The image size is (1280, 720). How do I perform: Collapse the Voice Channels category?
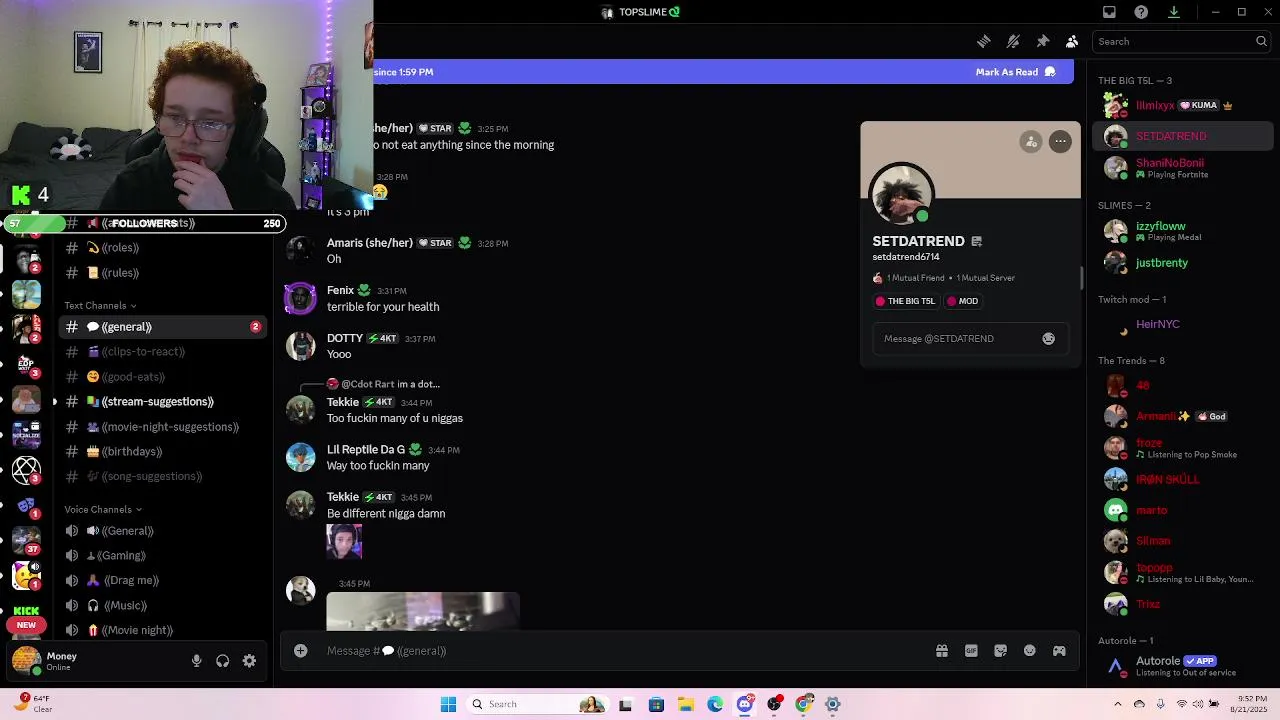coord(103,510)
